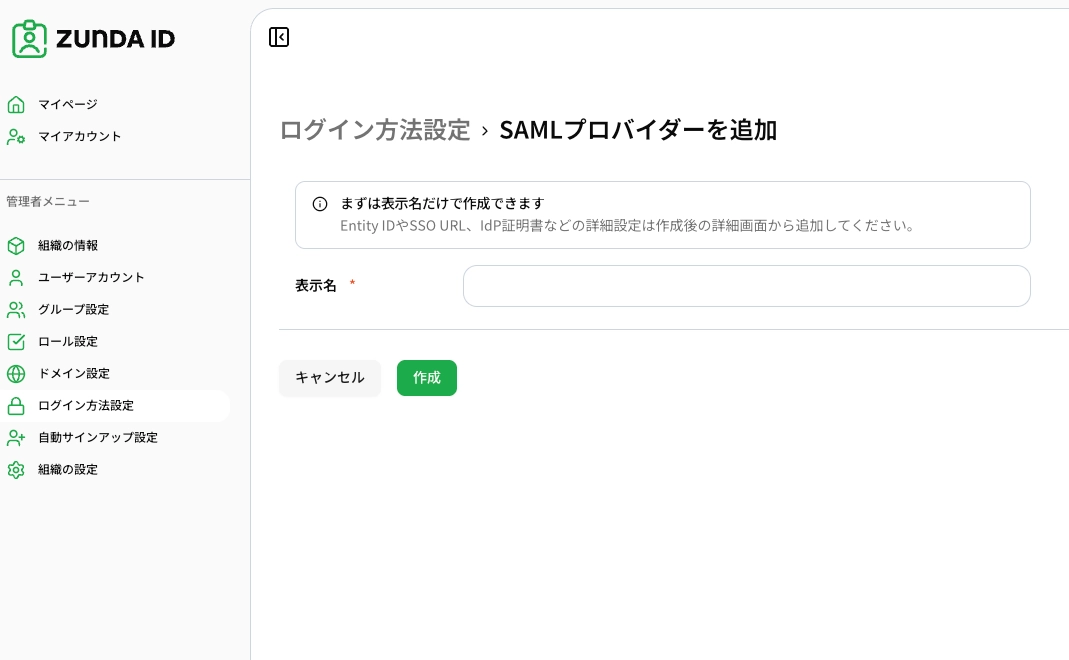Click the users icon for グループ設定

point(16,310)
